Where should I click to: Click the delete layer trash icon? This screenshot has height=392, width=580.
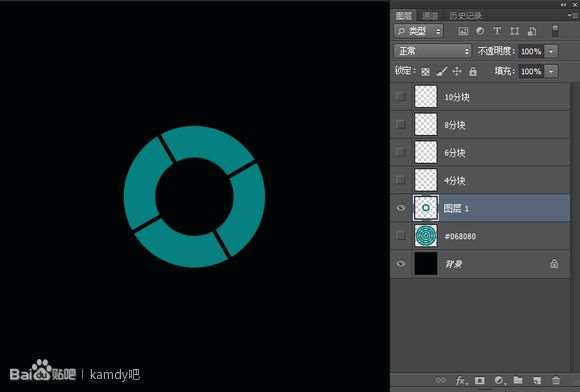click(556, 380)
